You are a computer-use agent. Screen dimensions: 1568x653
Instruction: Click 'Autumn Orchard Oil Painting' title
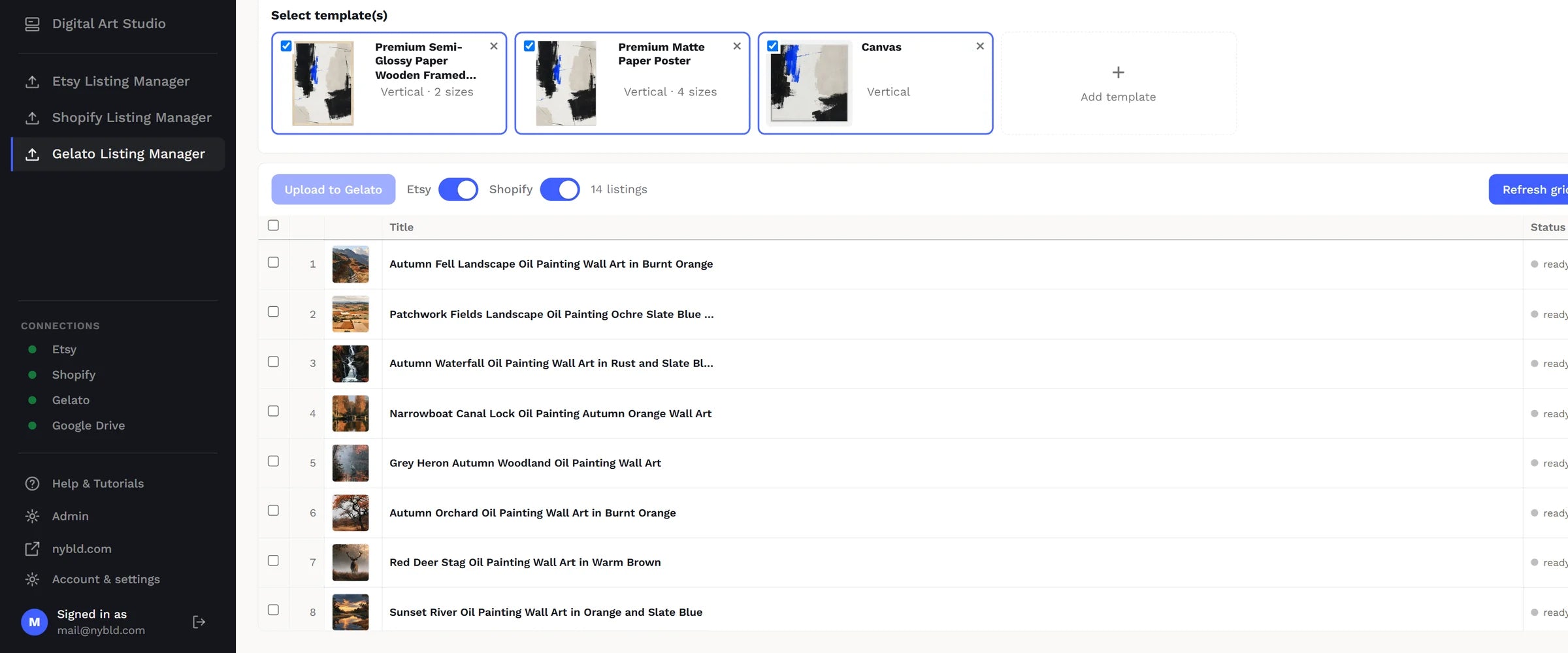coord(532,513)
